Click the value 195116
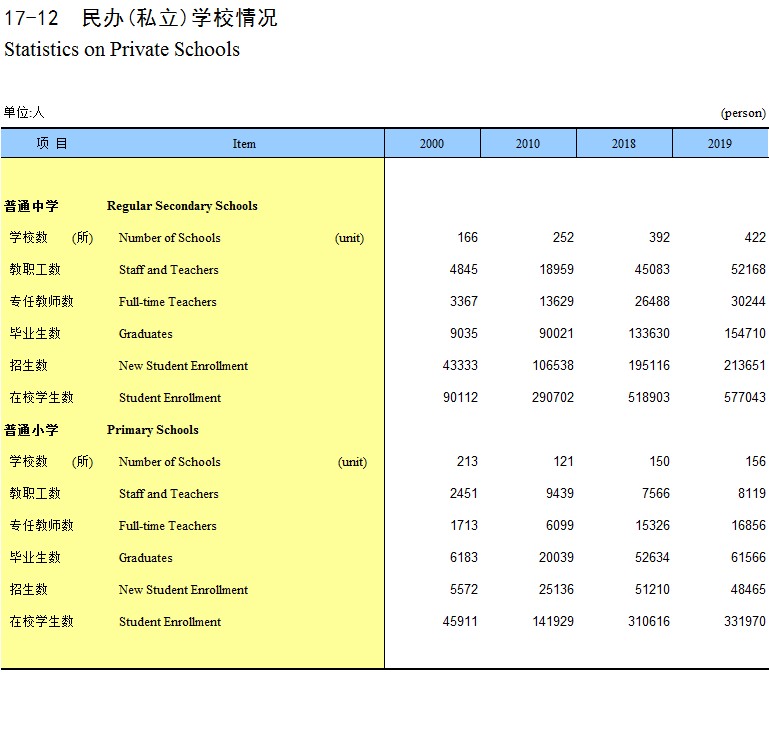 click(x=649, y=366)
